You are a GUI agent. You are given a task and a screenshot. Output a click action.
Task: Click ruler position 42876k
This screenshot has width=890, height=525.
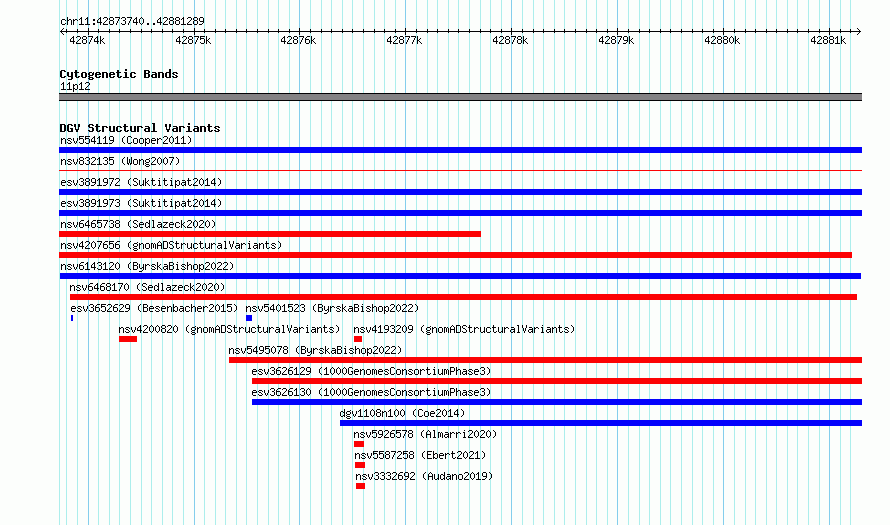[299, 40]
